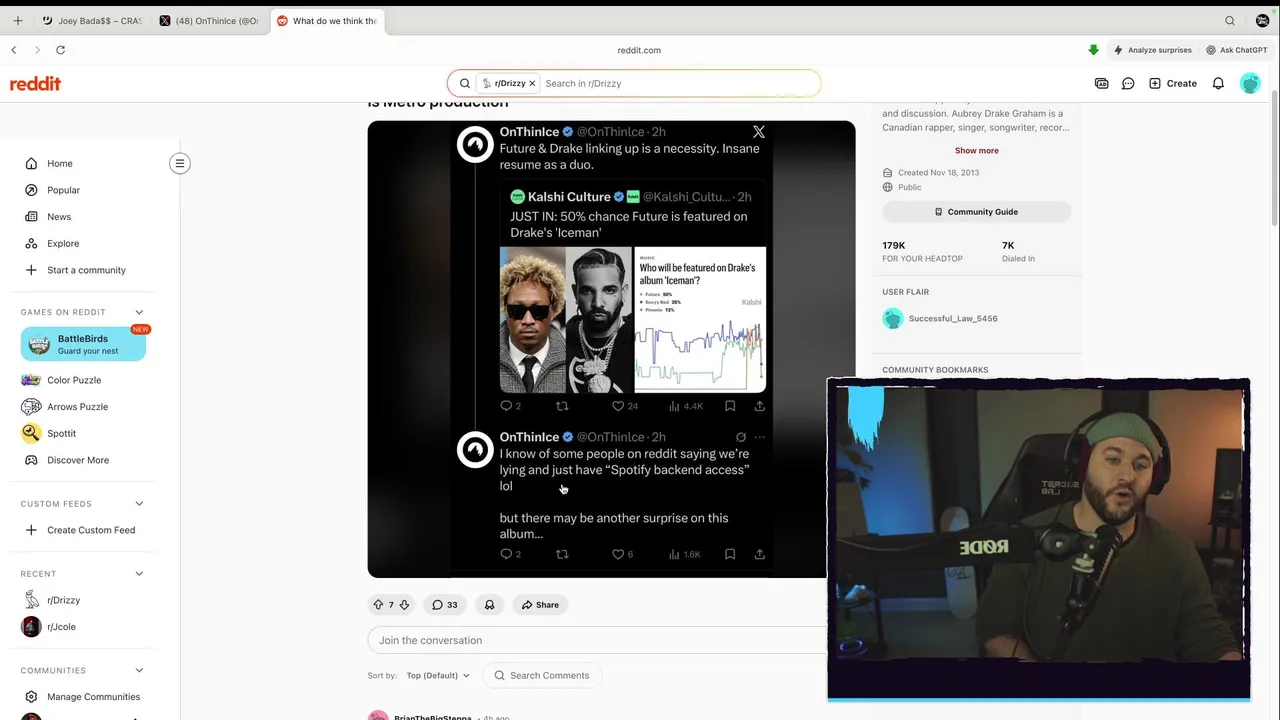This screenshot has height=720, width=1280.
Task: Click the browser search magnifier icon
Action: (1230, 20)
